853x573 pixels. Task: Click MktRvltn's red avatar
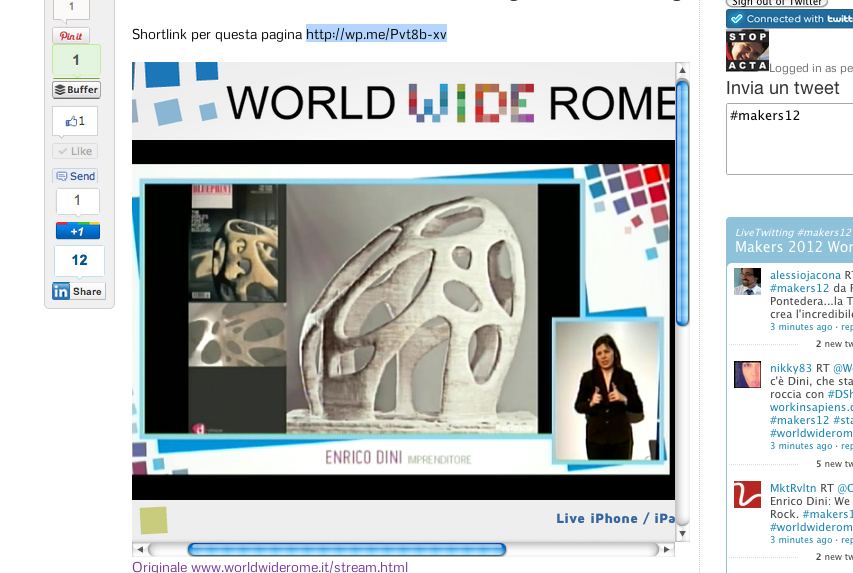[748, 494]
